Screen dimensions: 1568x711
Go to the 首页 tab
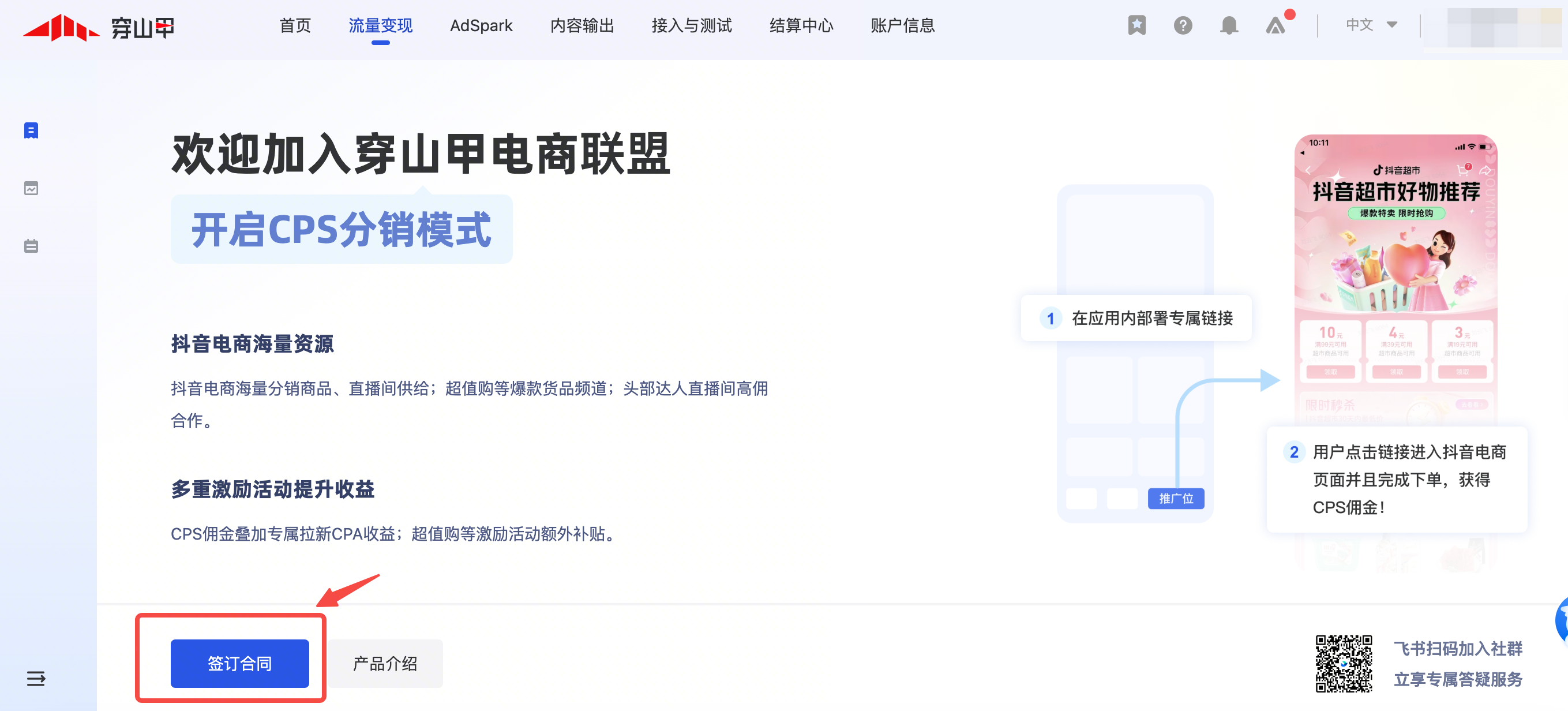click(295, 25)
